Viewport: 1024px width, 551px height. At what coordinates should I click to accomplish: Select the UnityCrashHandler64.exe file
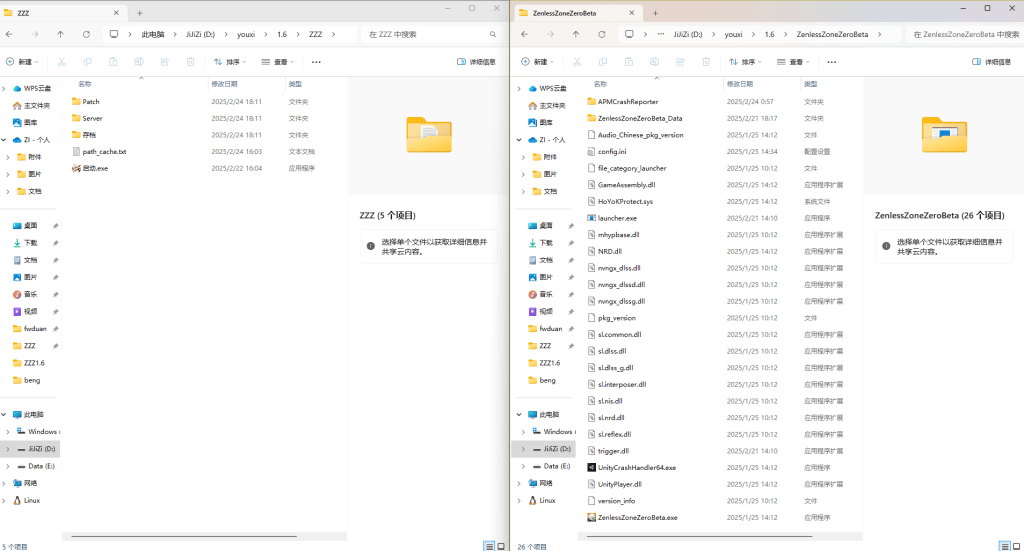pos(636,467)
